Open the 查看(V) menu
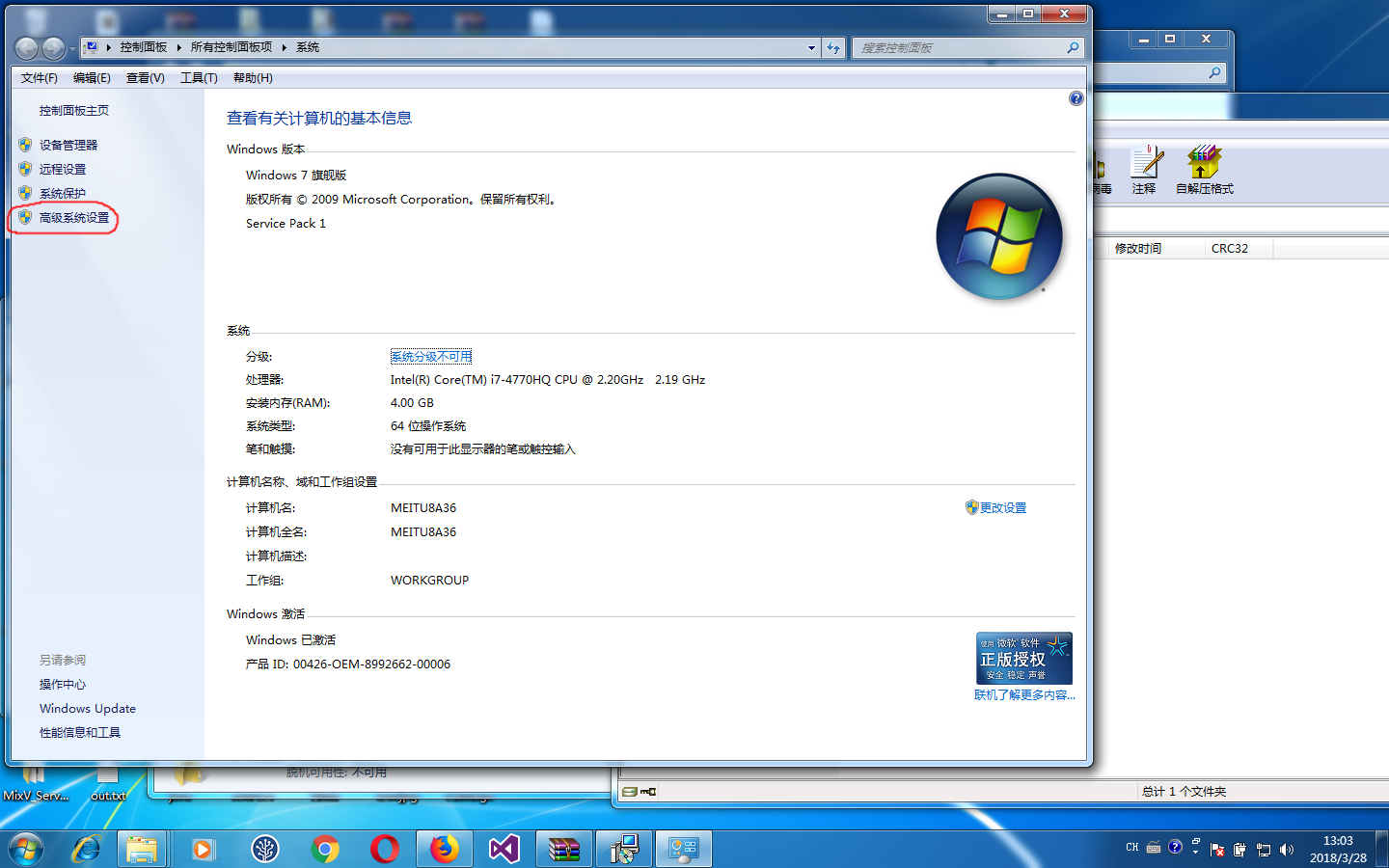1389x868 pixels. [146, 78]
